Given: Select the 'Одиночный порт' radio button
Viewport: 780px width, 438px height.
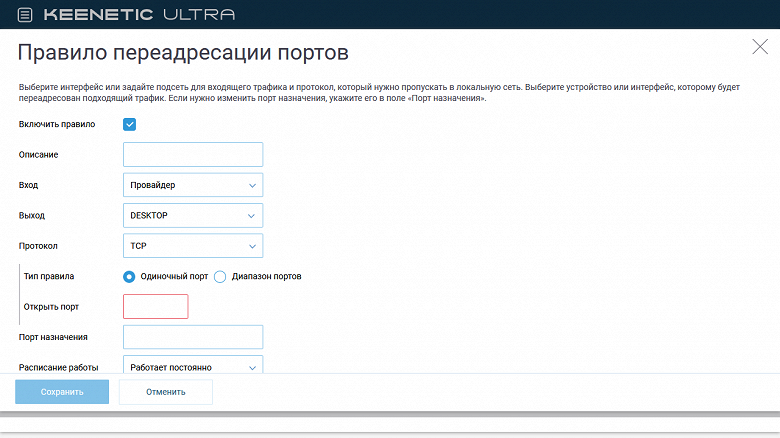Looking at the screenshot, I should click(129, 277).
